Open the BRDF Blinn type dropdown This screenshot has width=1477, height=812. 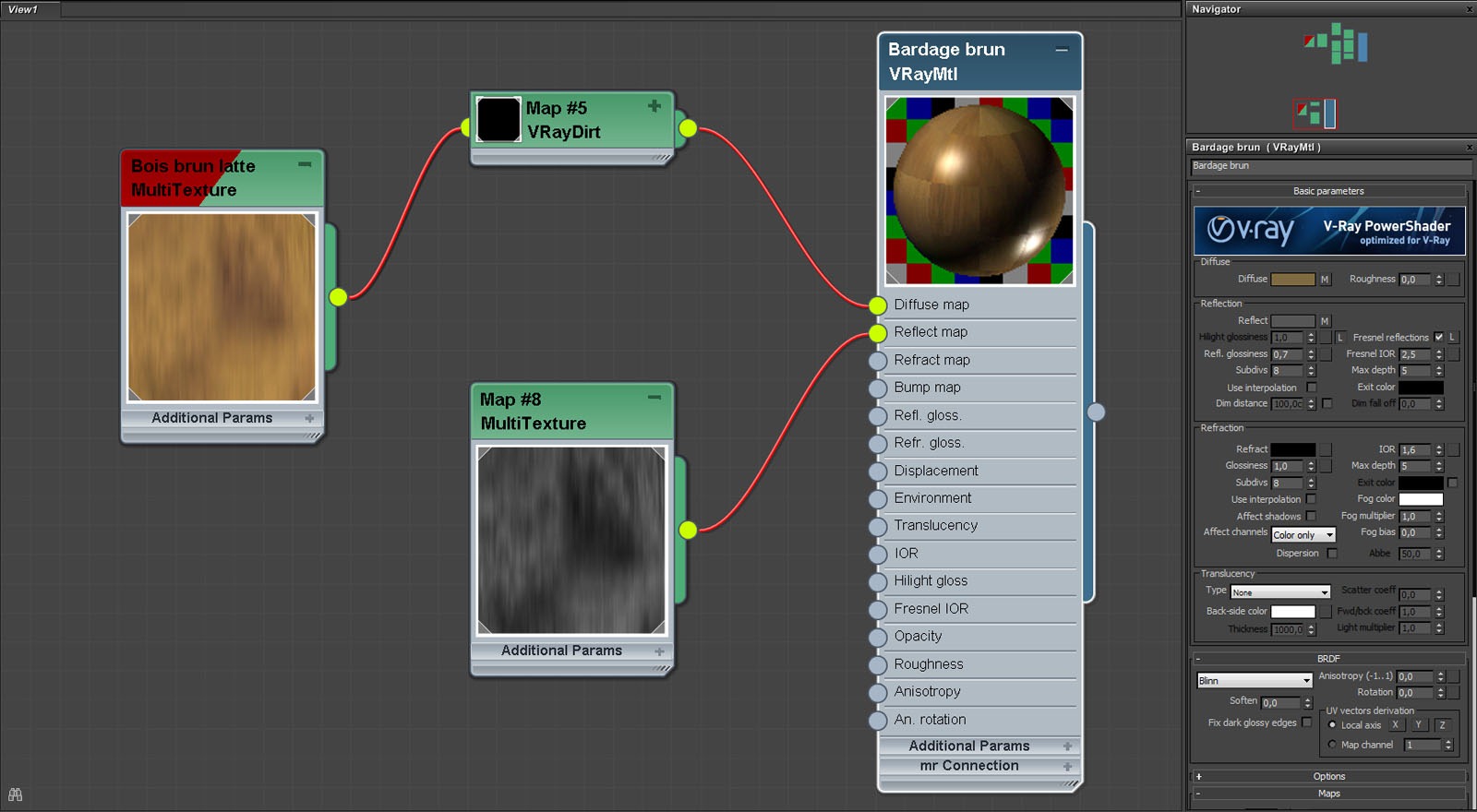click(1255, 681)
